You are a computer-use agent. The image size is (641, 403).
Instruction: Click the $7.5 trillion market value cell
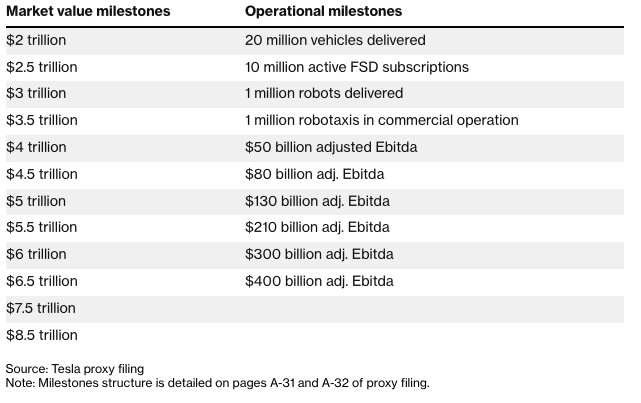point(41,308)
